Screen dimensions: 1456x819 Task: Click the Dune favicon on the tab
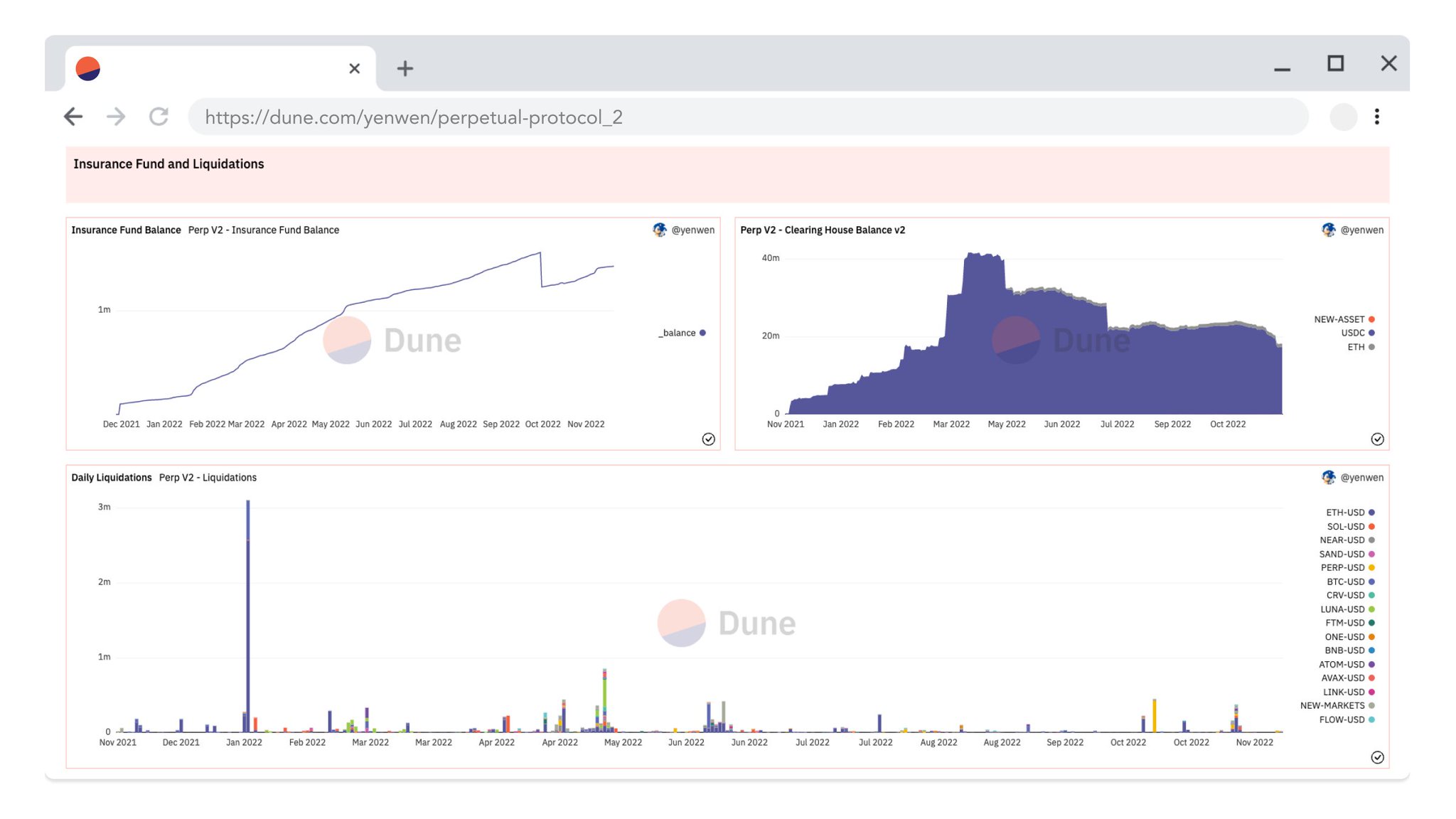(x=88, y=69)
